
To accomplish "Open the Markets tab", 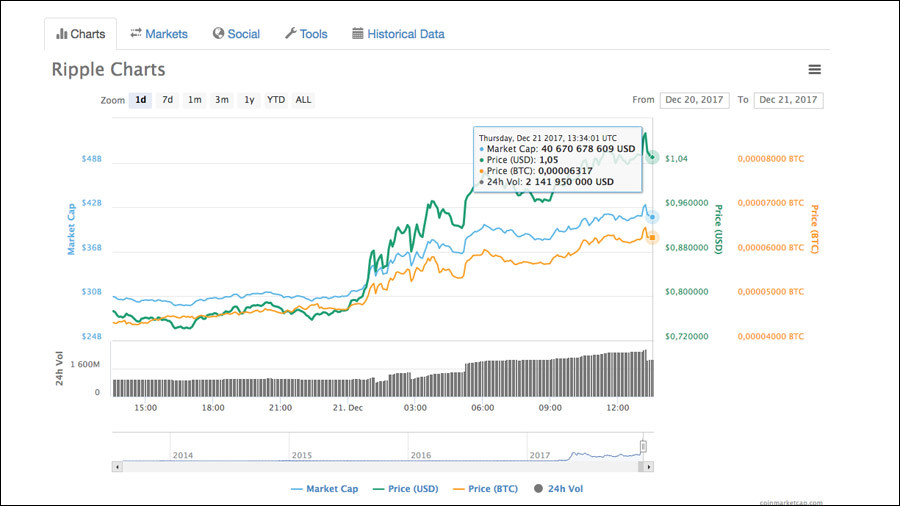I will [x=159, y=34].
